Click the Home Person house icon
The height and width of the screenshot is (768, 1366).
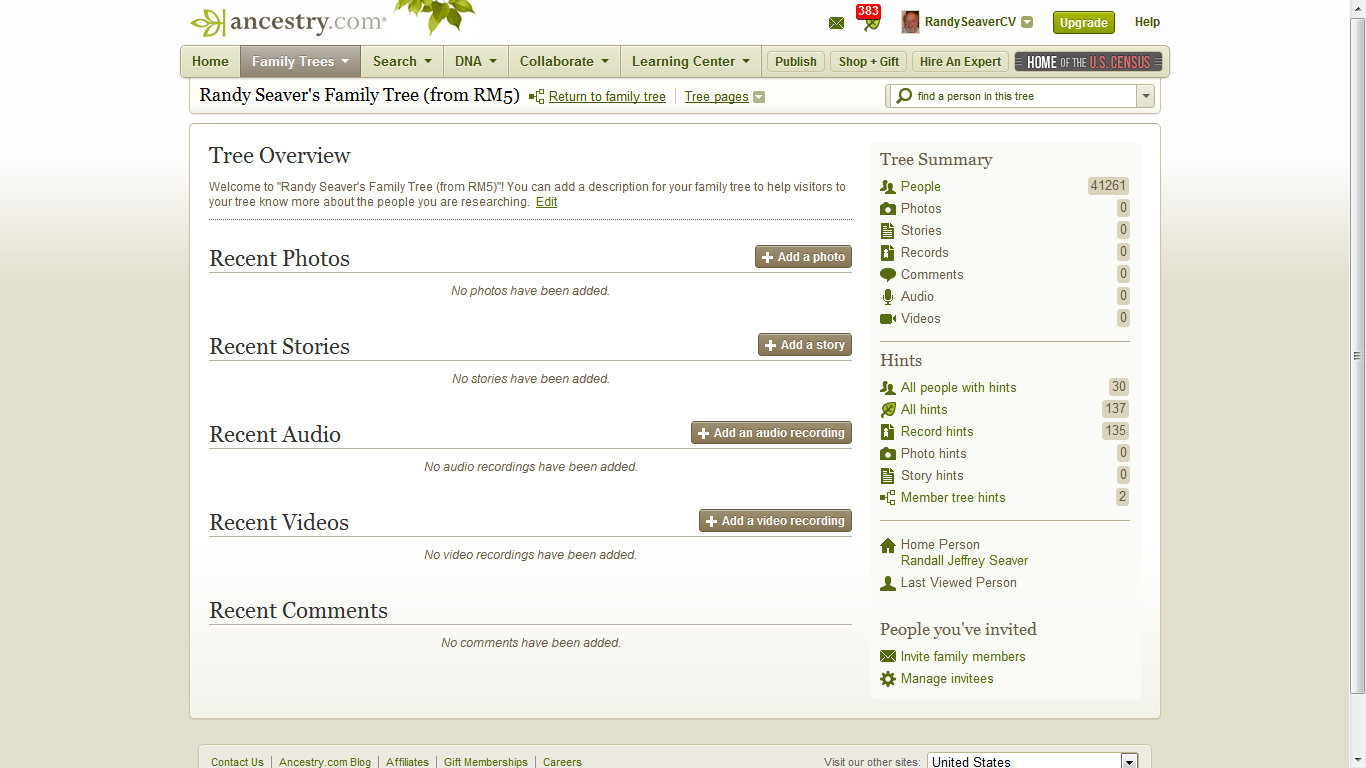click(x=888, y=546)
